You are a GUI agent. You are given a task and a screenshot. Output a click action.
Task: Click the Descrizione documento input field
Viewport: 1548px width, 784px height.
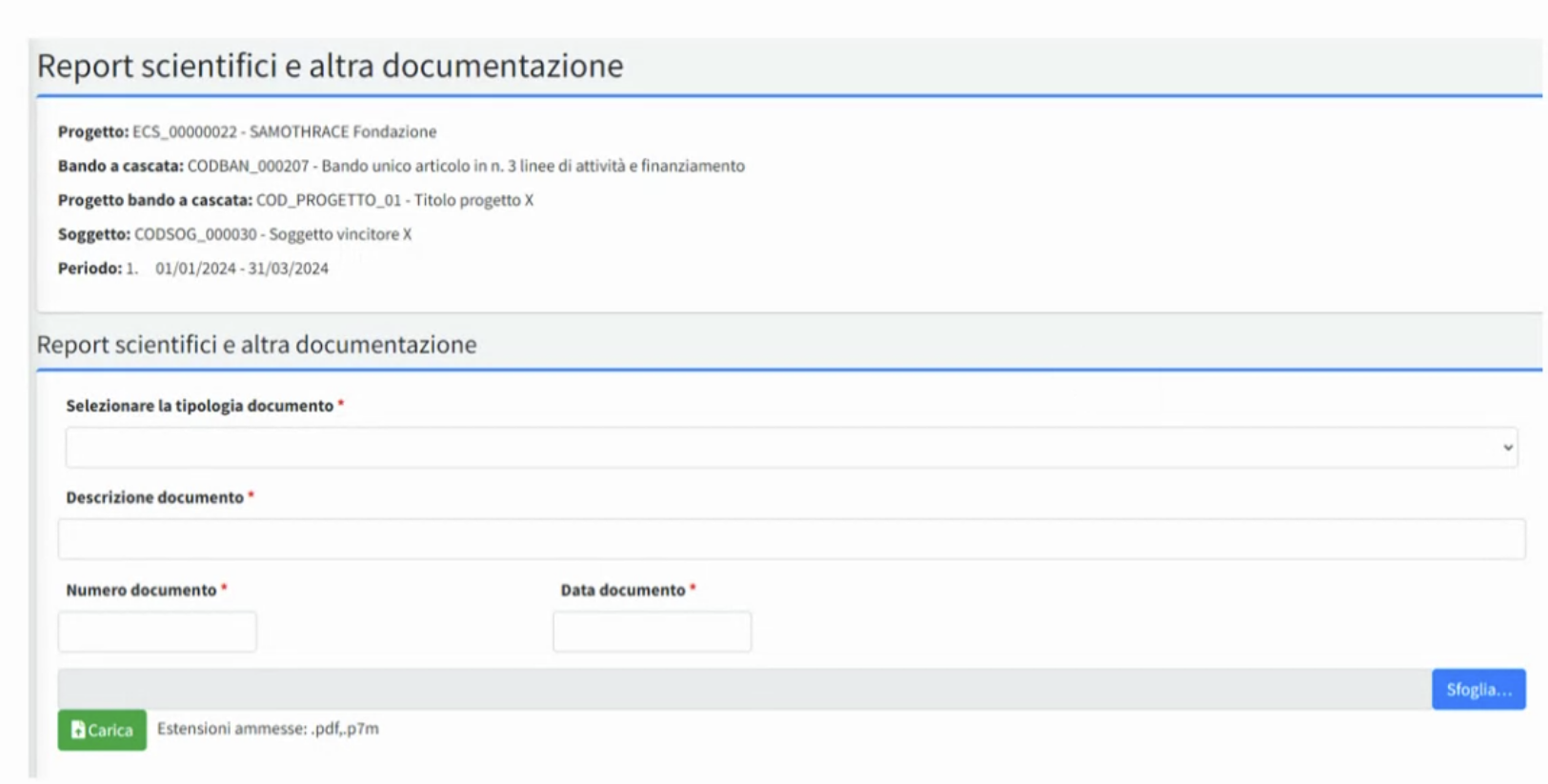(x=791, y=539)
